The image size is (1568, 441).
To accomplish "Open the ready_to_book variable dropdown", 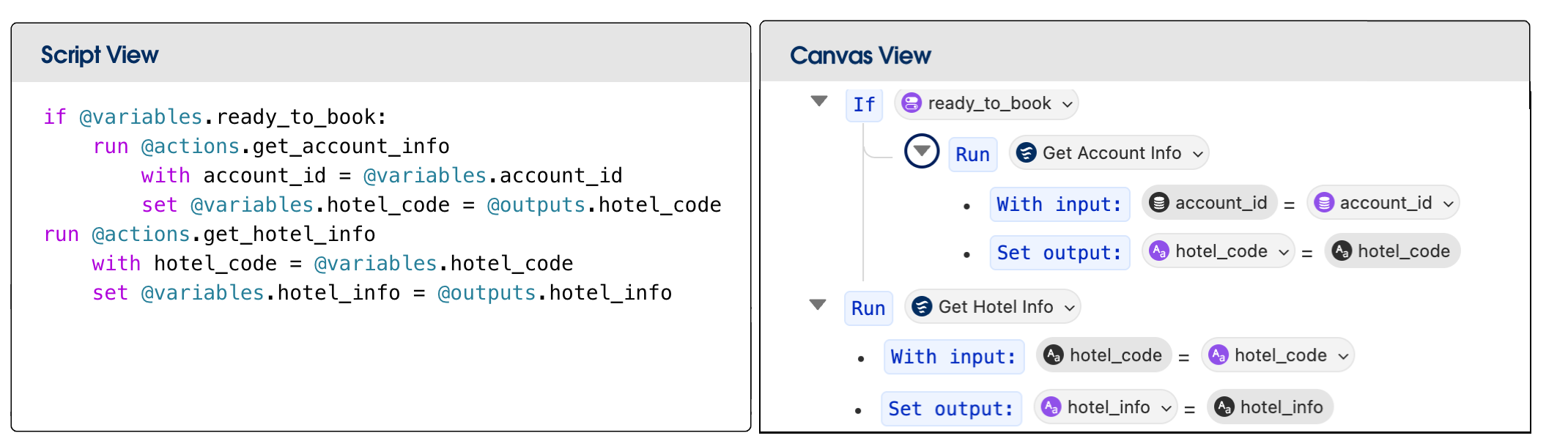I will point(1068,104).
